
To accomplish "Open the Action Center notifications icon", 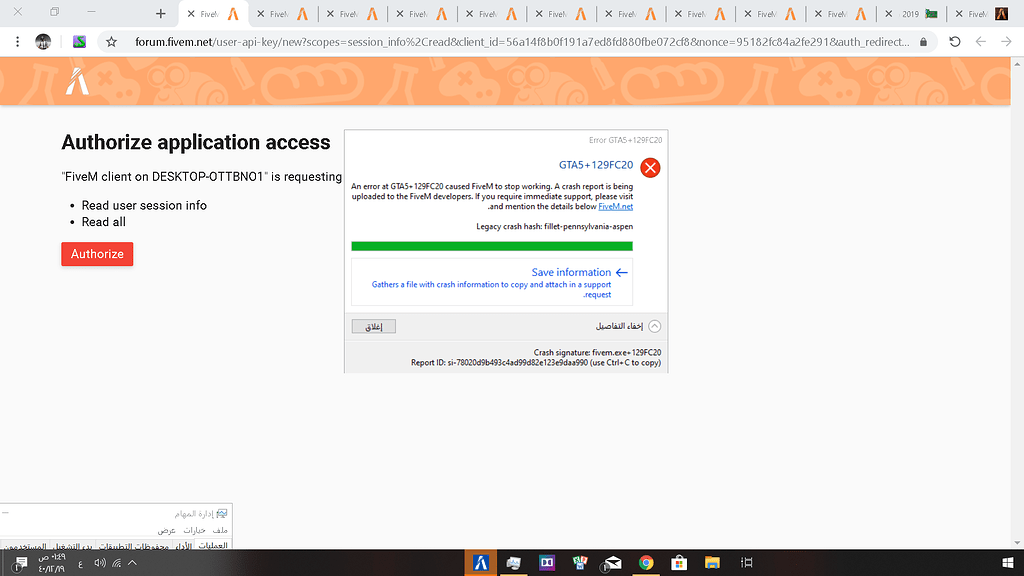I will (x=20, y=563).
